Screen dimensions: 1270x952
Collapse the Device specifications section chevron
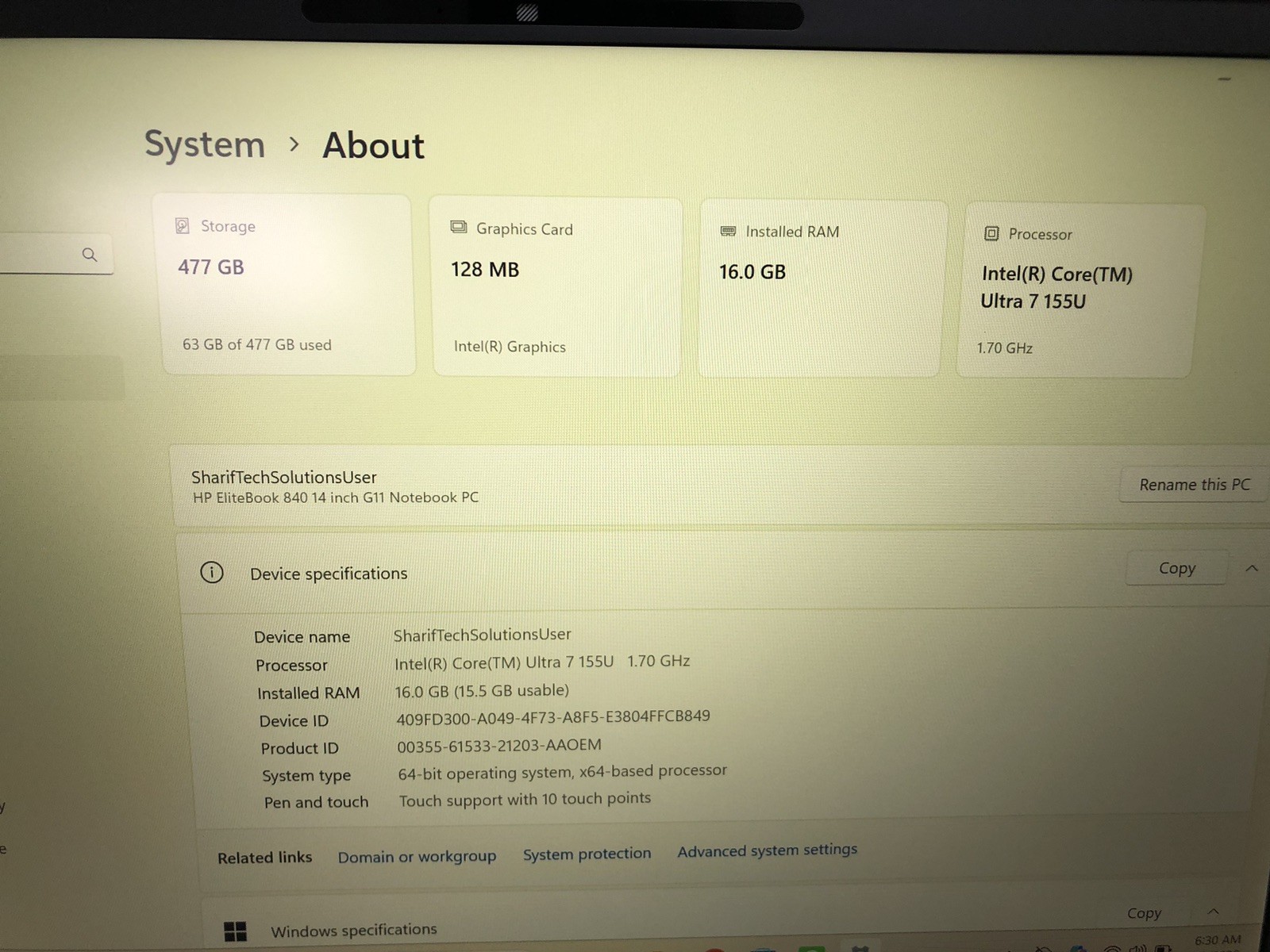1252,568
